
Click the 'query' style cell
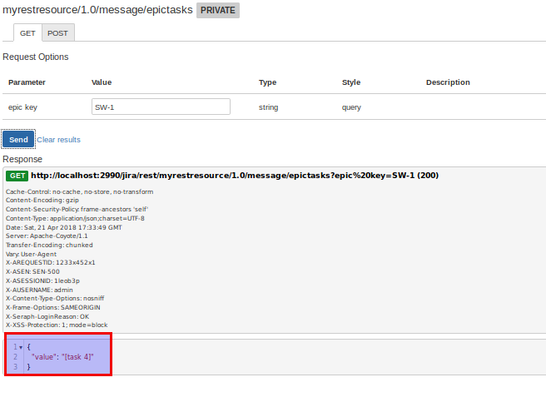click(351, 107)
